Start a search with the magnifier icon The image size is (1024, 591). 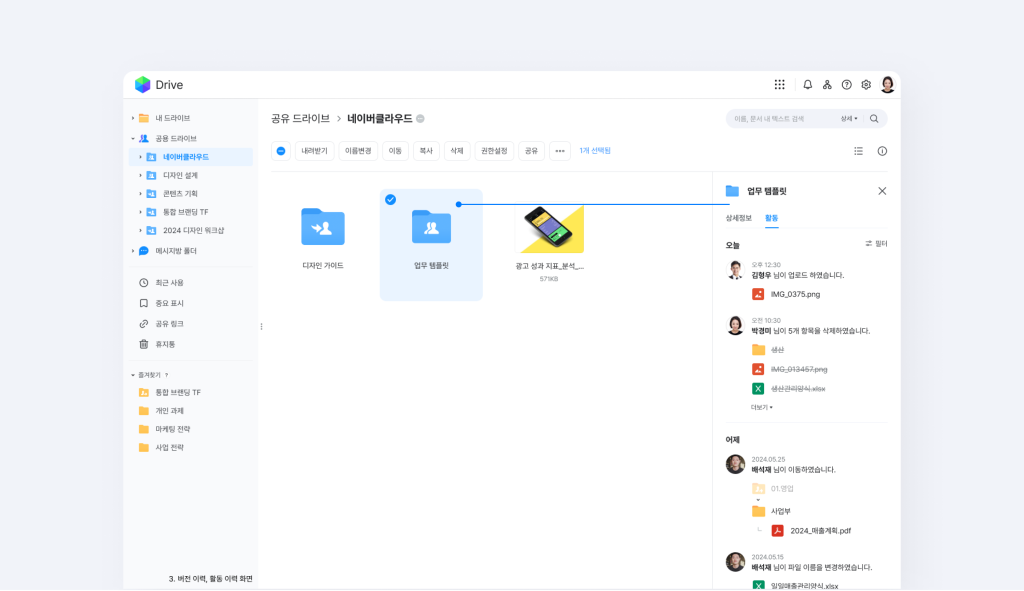click(x=872, y=118)
